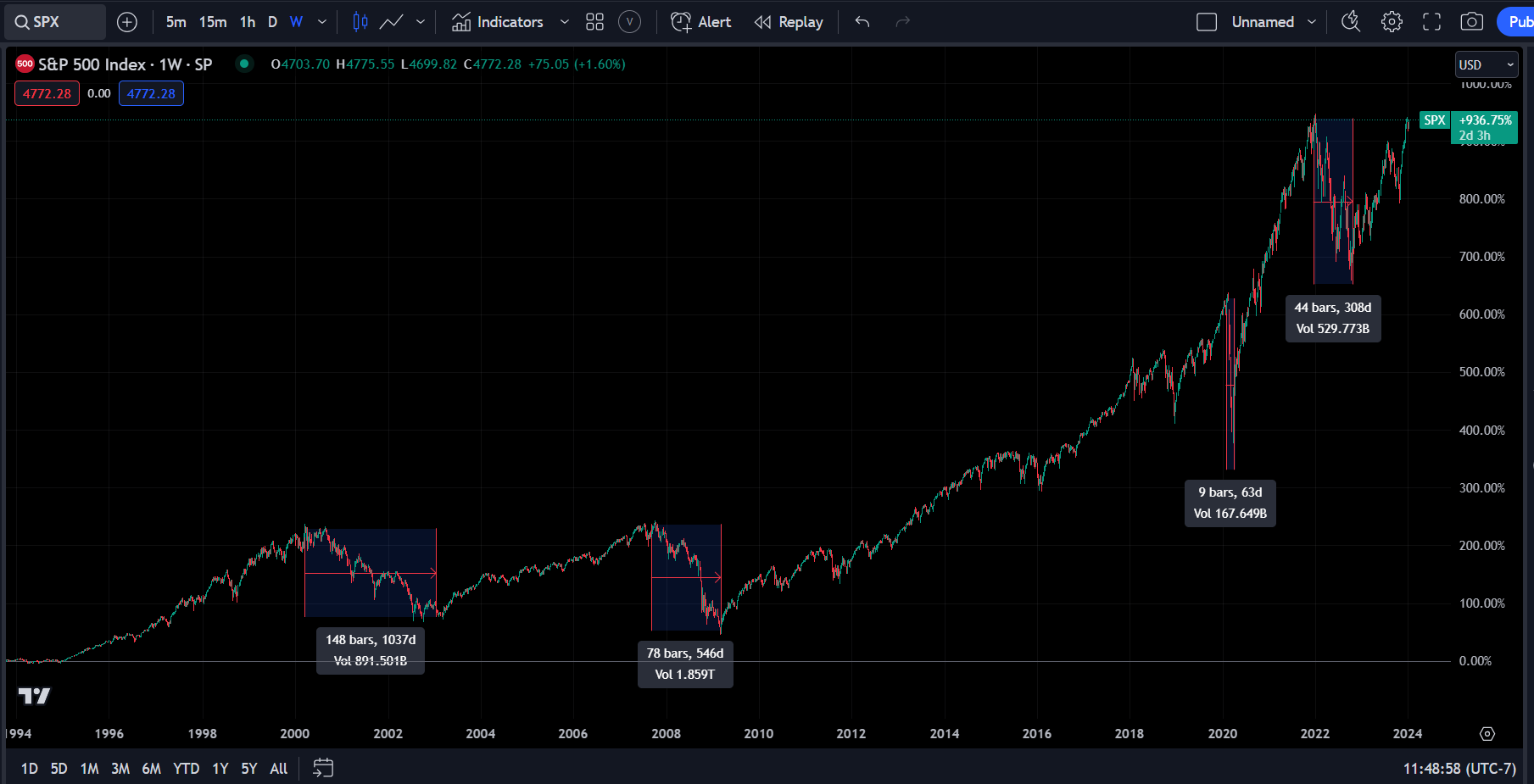
Task: Click the 800.00% price scale label
Action: [x=1481, y=199]
